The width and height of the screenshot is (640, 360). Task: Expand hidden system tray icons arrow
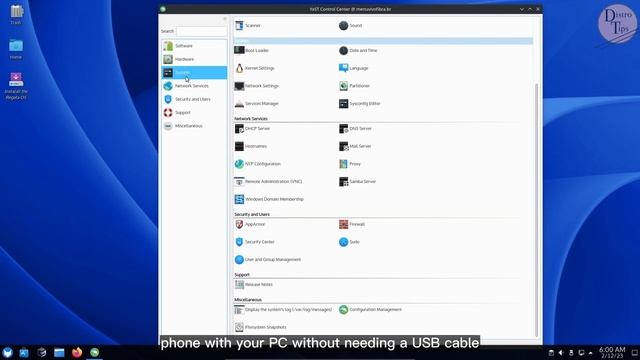point(591,353)
